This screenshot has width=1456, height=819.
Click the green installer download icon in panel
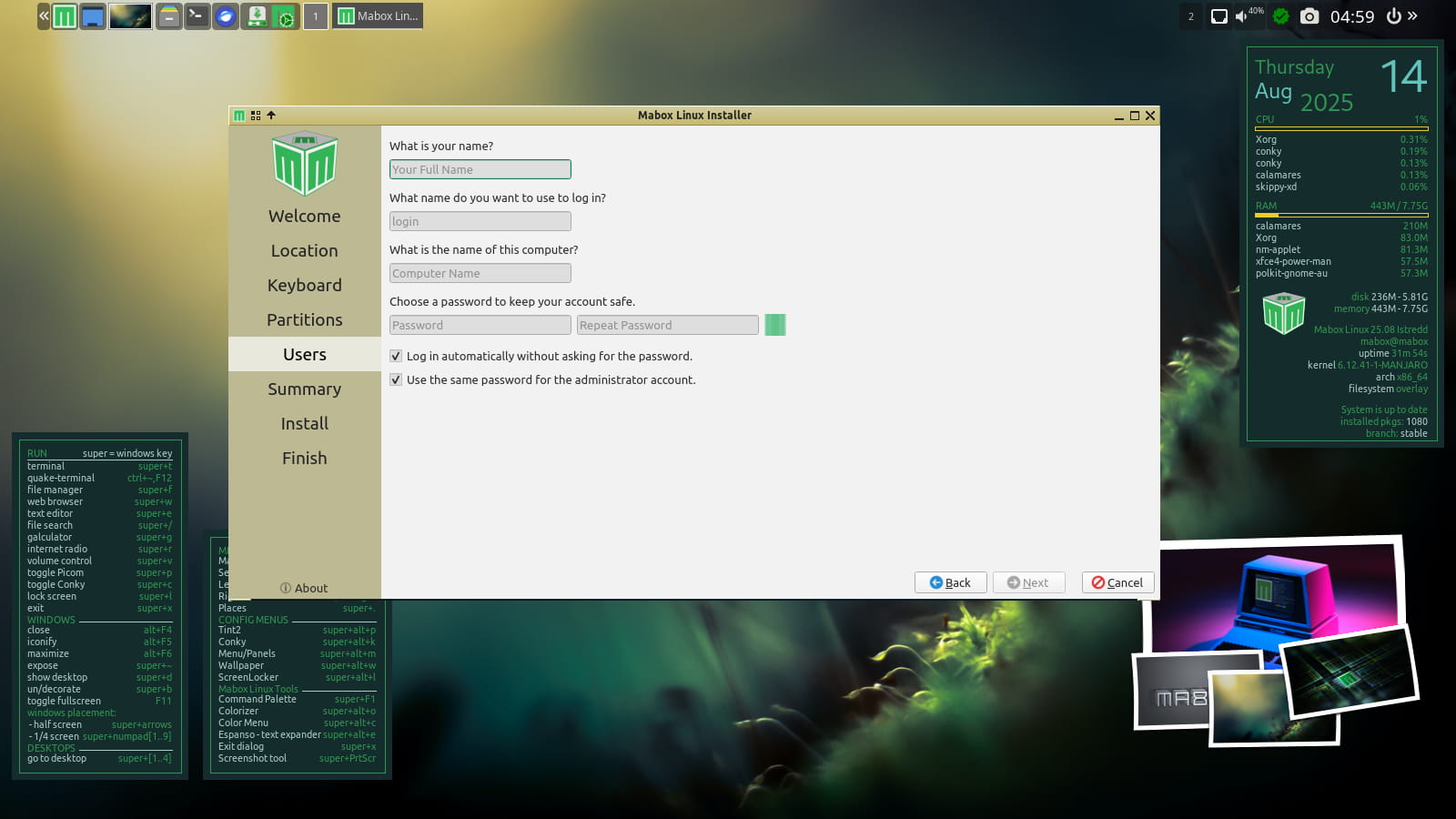(x=257, y=16)
